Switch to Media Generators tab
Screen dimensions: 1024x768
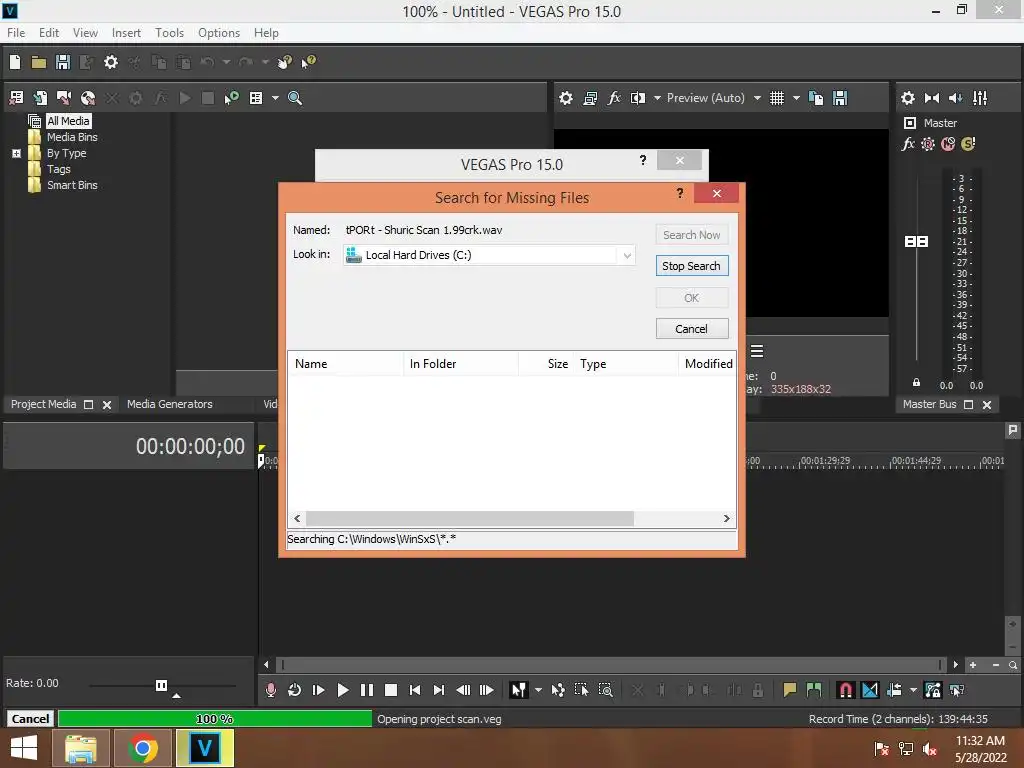coord(170,404)
